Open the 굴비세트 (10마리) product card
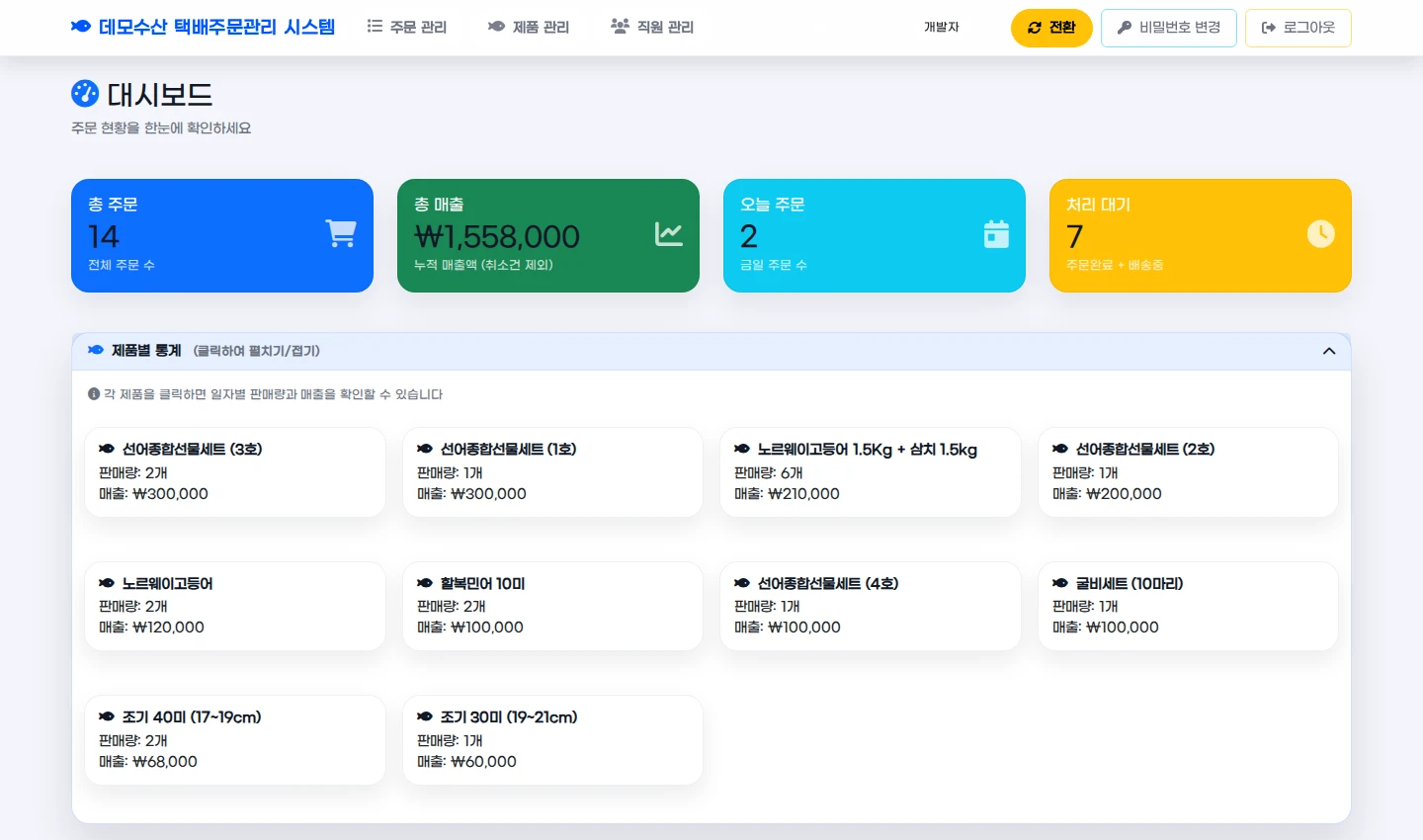 tap(1189, 606)
